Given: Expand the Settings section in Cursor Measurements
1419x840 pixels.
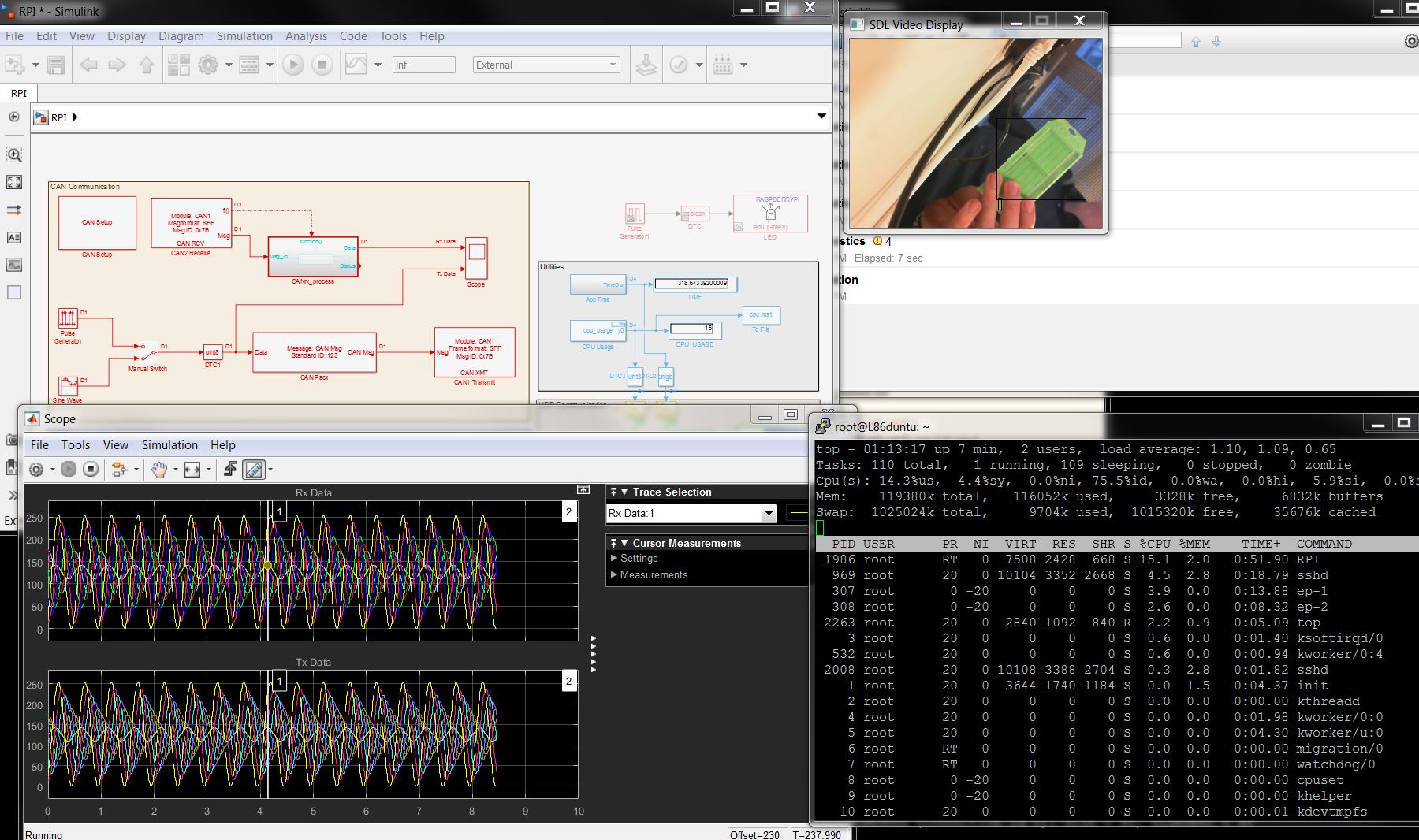Looking at the screenshot, I should pyautogui.click(x=615, y=558).
